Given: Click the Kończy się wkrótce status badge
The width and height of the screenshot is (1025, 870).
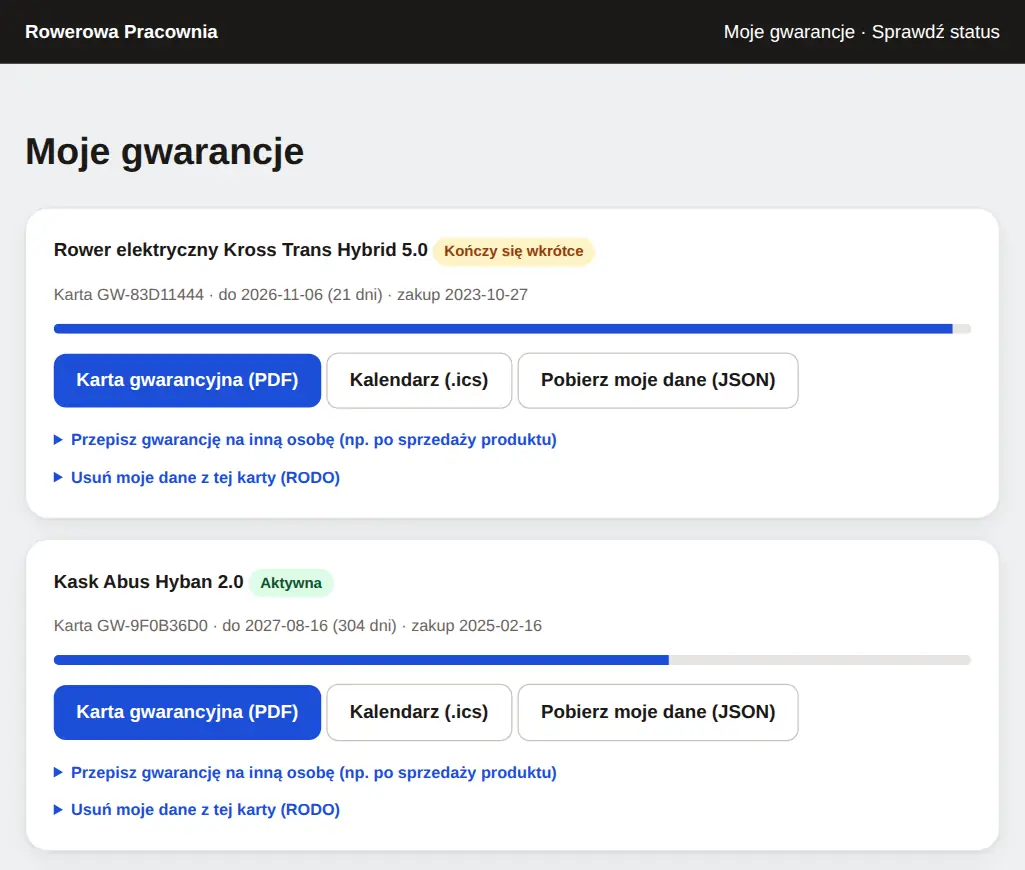Looking at the screenshot, I should pyautogui.click(x=513, y=251).
